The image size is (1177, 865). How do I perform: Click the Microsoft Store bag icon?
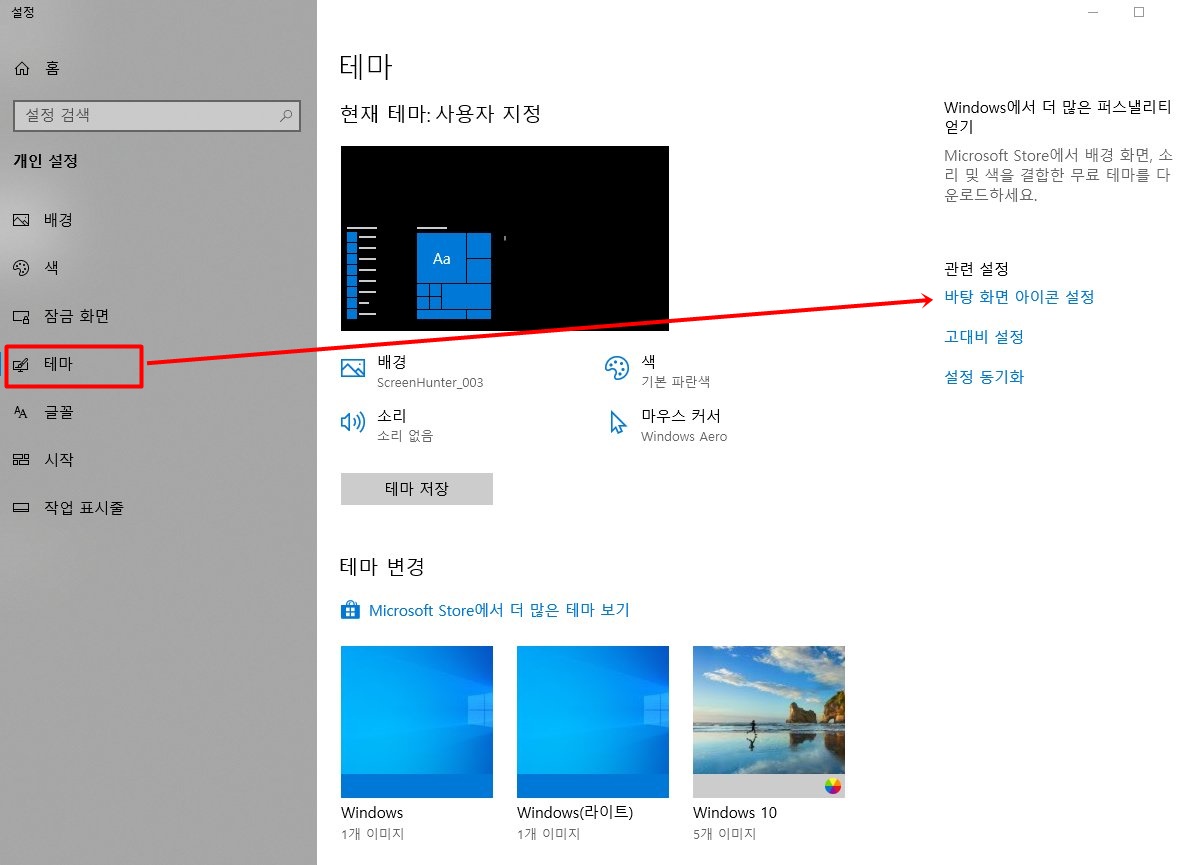point(350,610)
